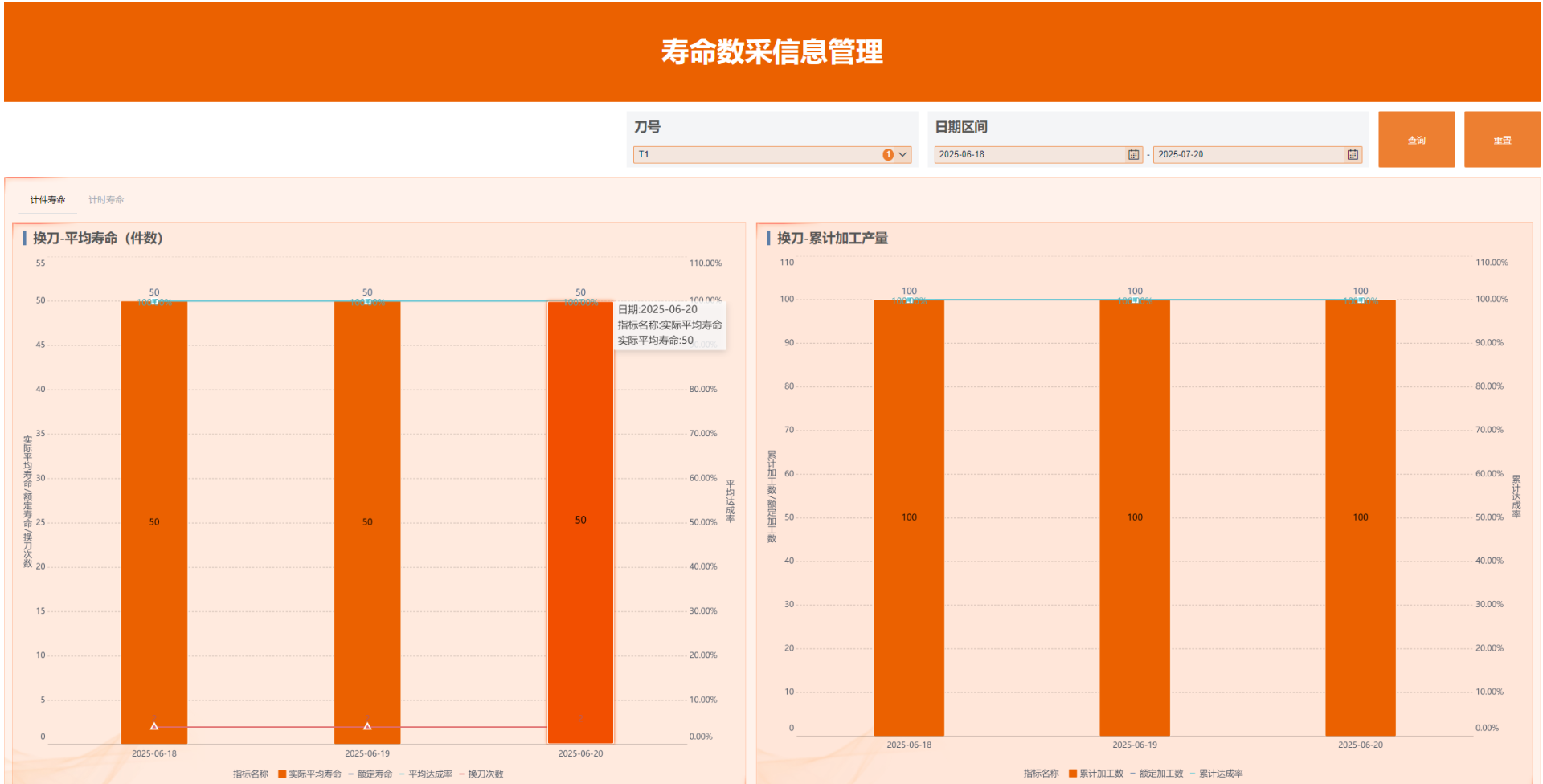The width and height of the screenshot is (1543, 784).
Task: Click the 换刀次数 triangle marker for 2025-06-18
Action: coord(154,726)
